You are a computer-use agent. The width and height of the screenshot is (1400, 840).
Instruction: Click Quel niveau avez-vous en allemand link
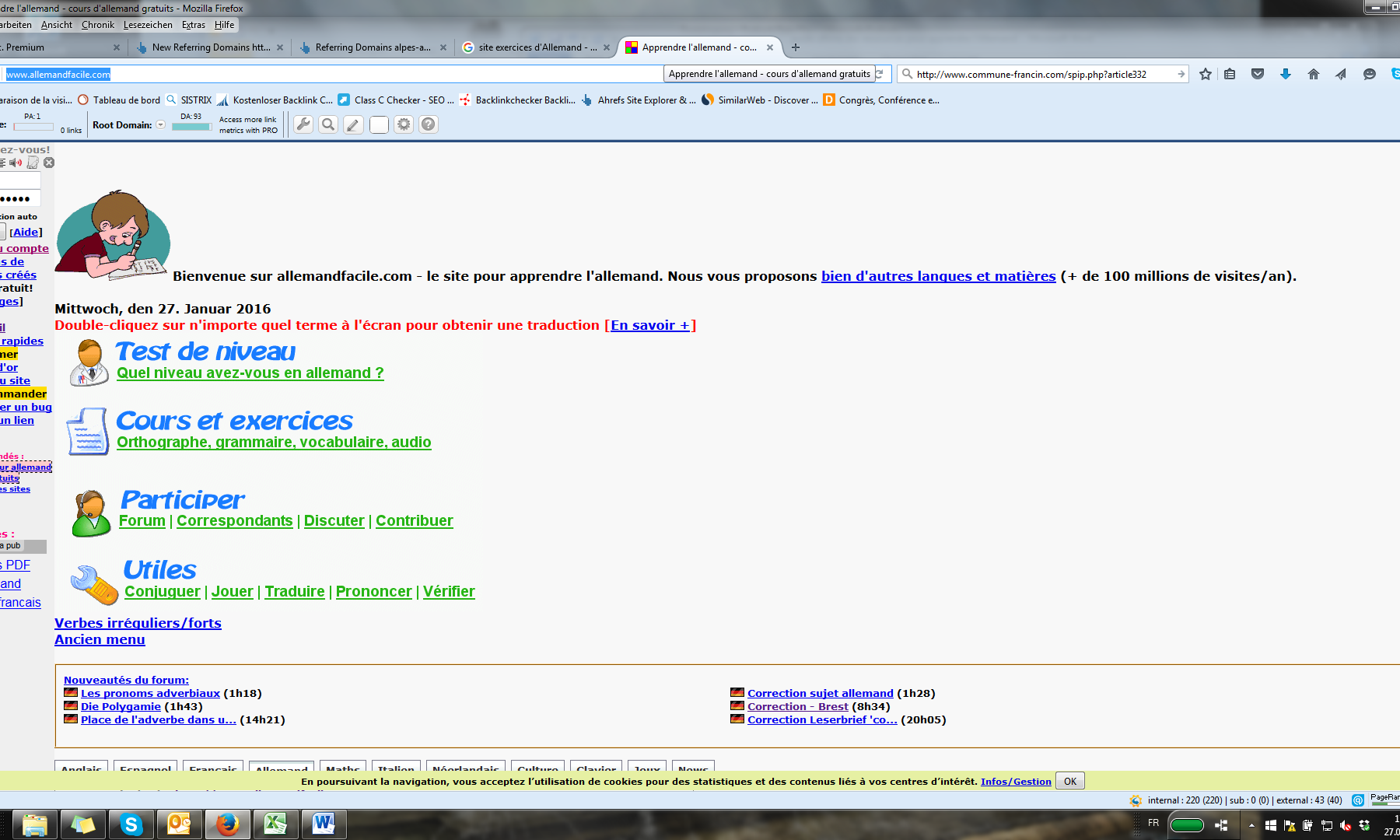(250, 373)
